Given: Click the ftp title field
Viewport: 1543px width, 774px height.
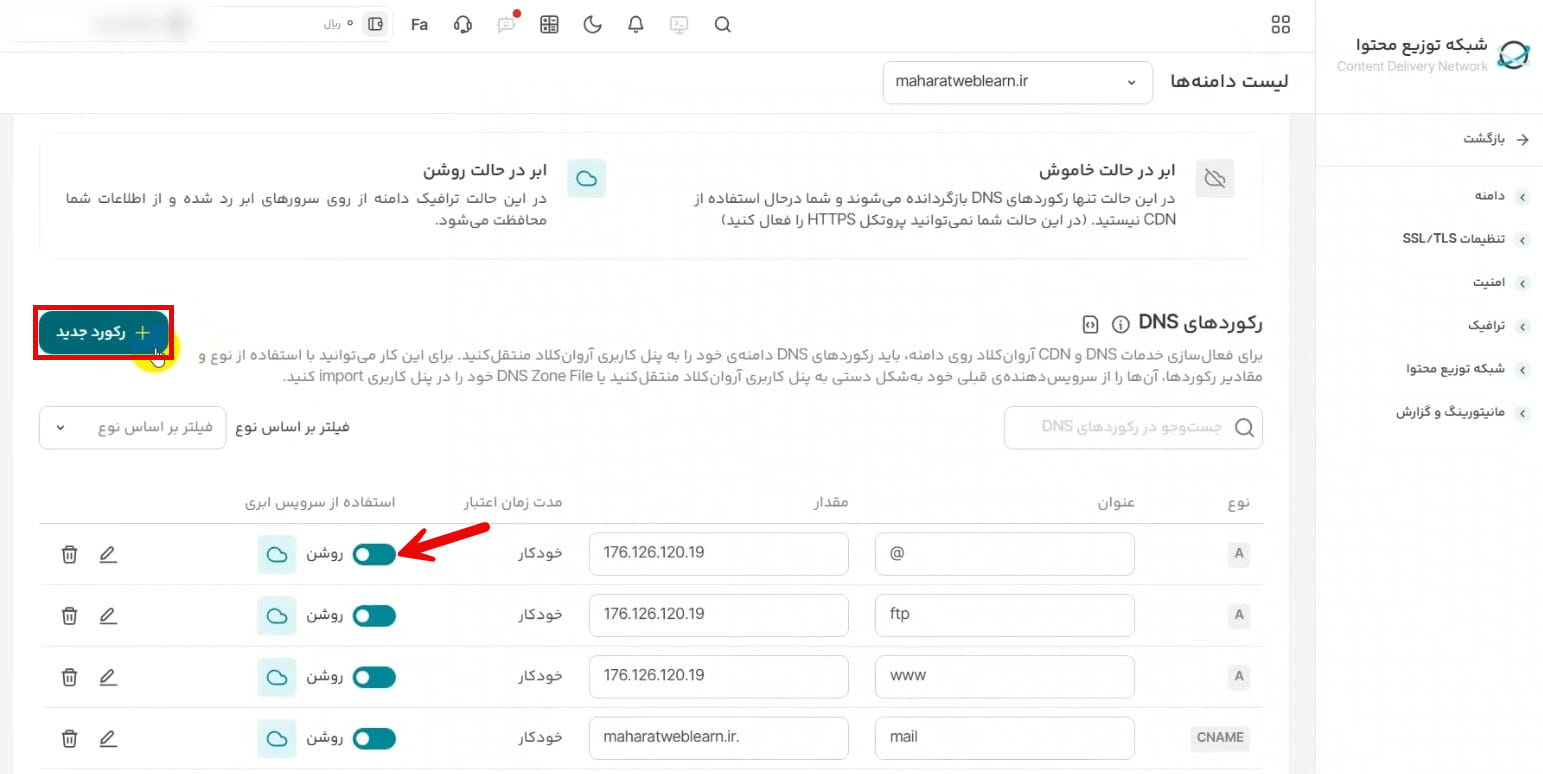Looking at the screenshot, I should [1004, 616].
